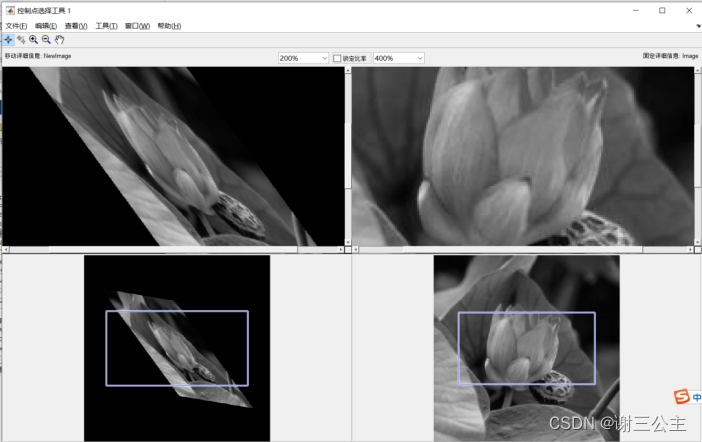This screenshot has width=702, height=442.
Task: Open the 帮助 (Help) menu
Action: pos(169,25)
